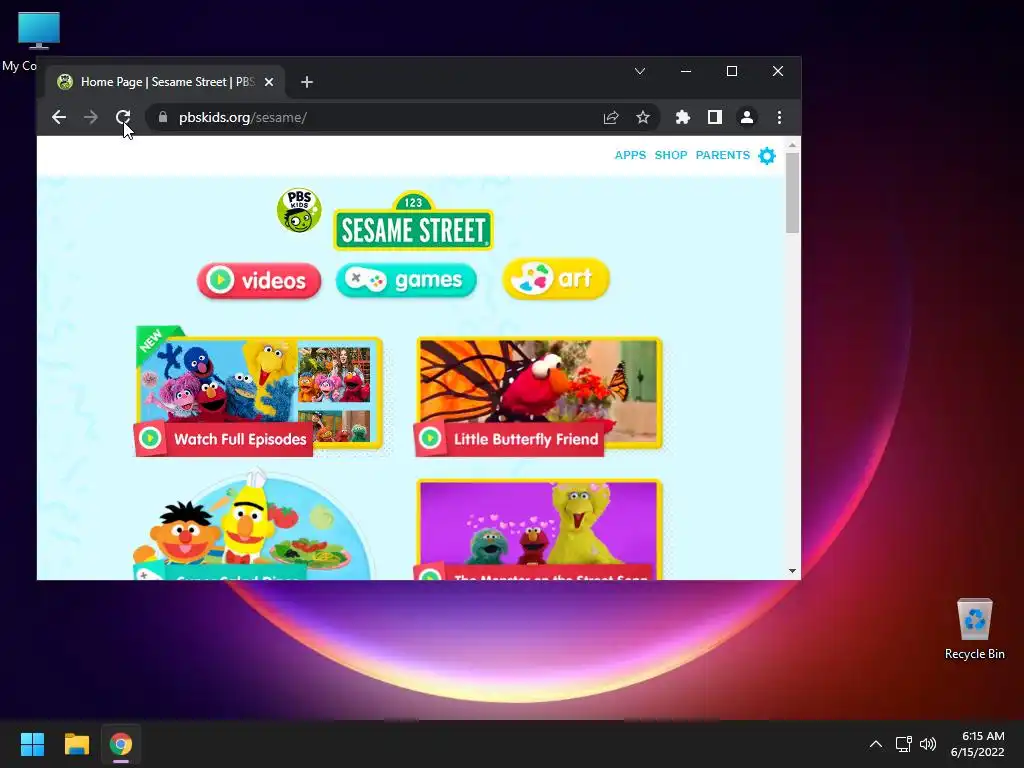Open the Big Bird purple video thumbnail
The image size is (1024, 768).
(x=539, y=530)
